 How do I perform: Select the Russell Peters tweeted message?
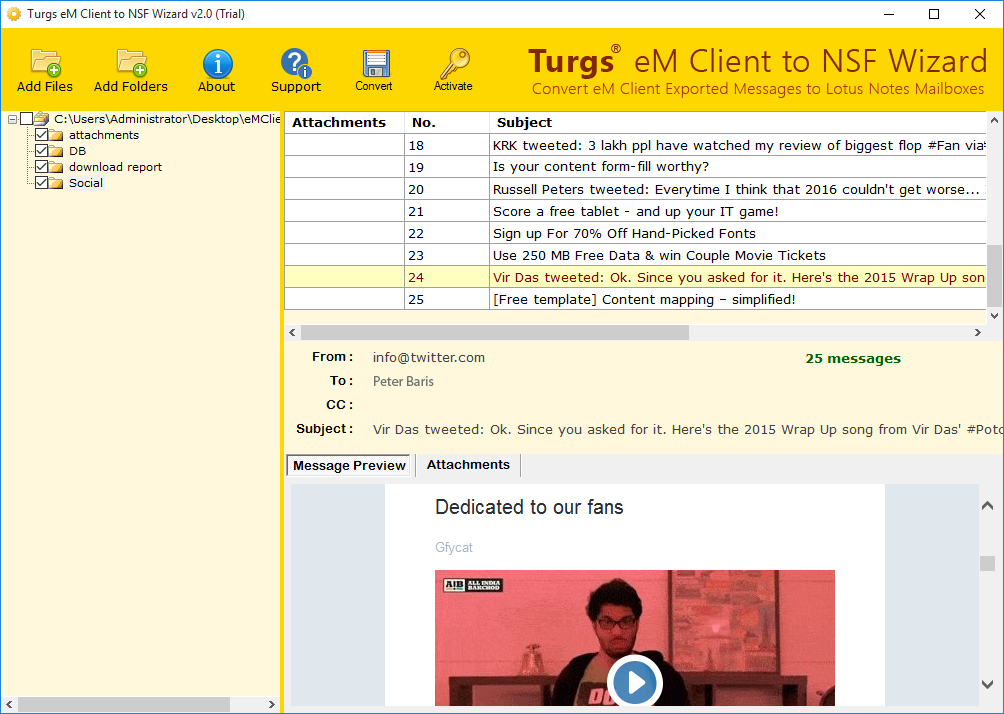click(x=635, y=190)
